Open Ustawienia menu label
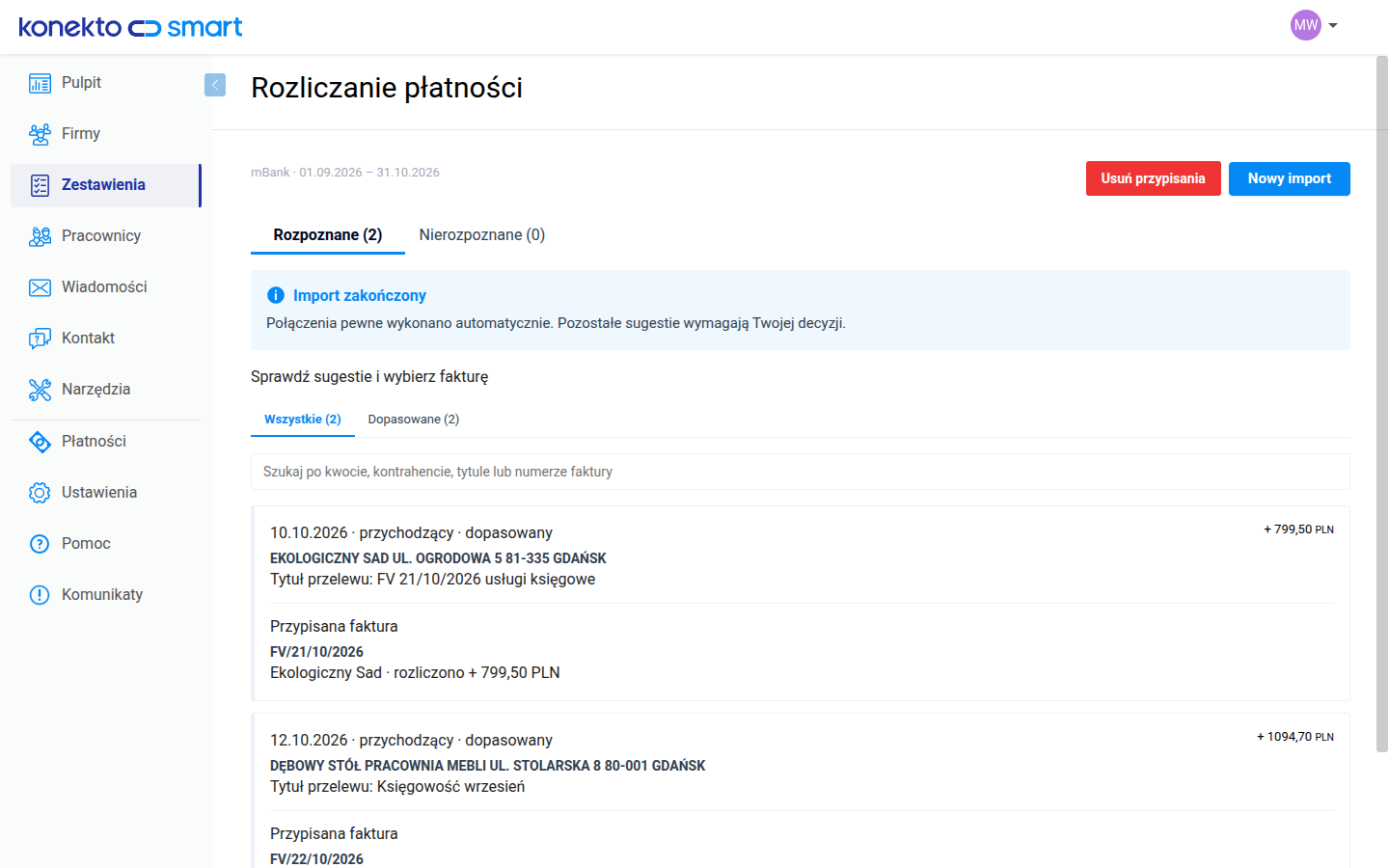 (x=99, y=493)
